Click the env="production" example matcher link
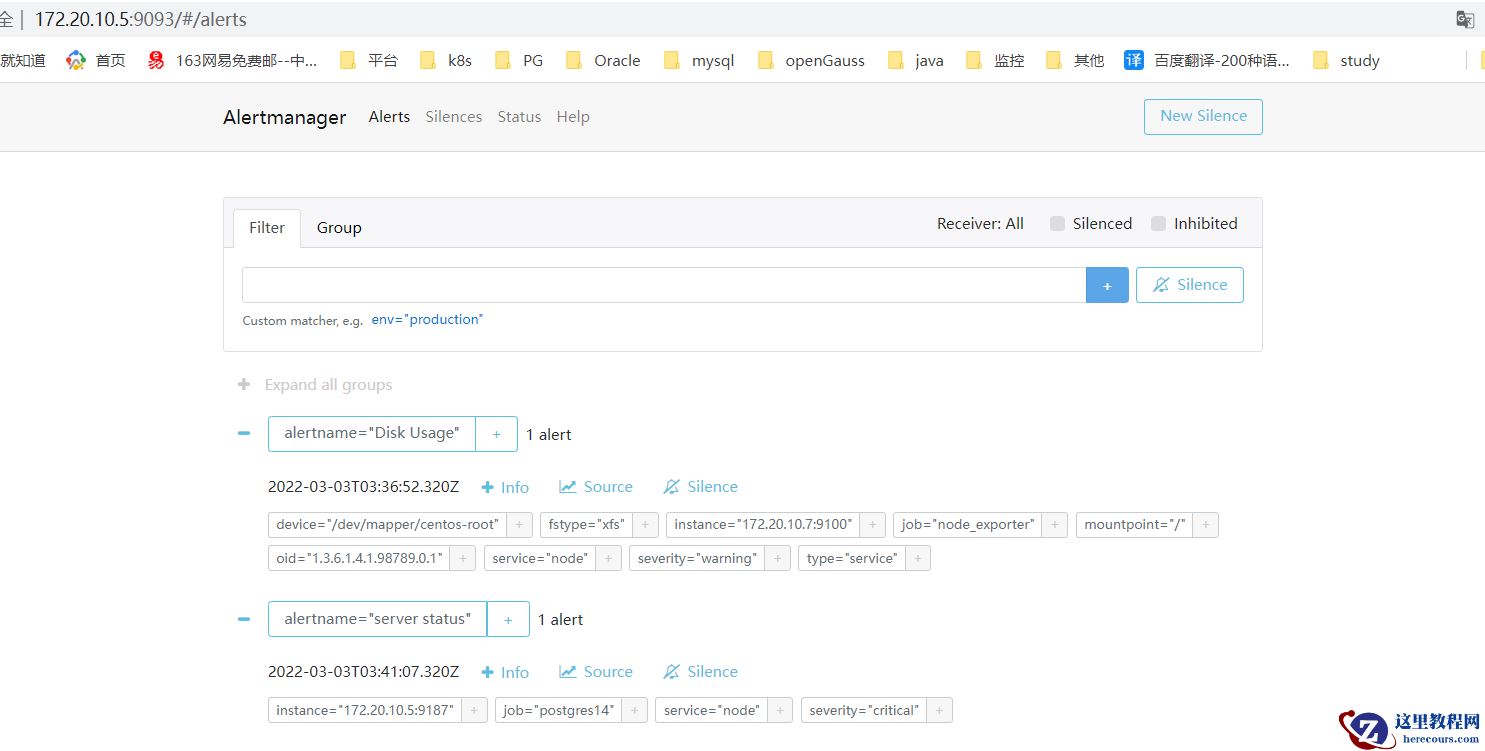This screenshot has width=1485, height=751. pyautogui.click(x=427, y=320)
